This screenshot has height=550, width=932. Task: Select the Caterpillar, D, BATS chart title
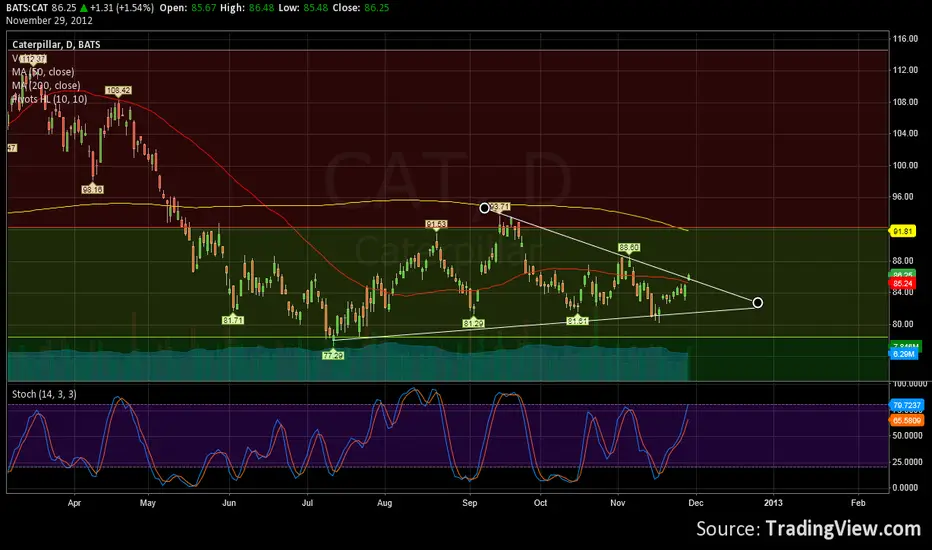56,45
